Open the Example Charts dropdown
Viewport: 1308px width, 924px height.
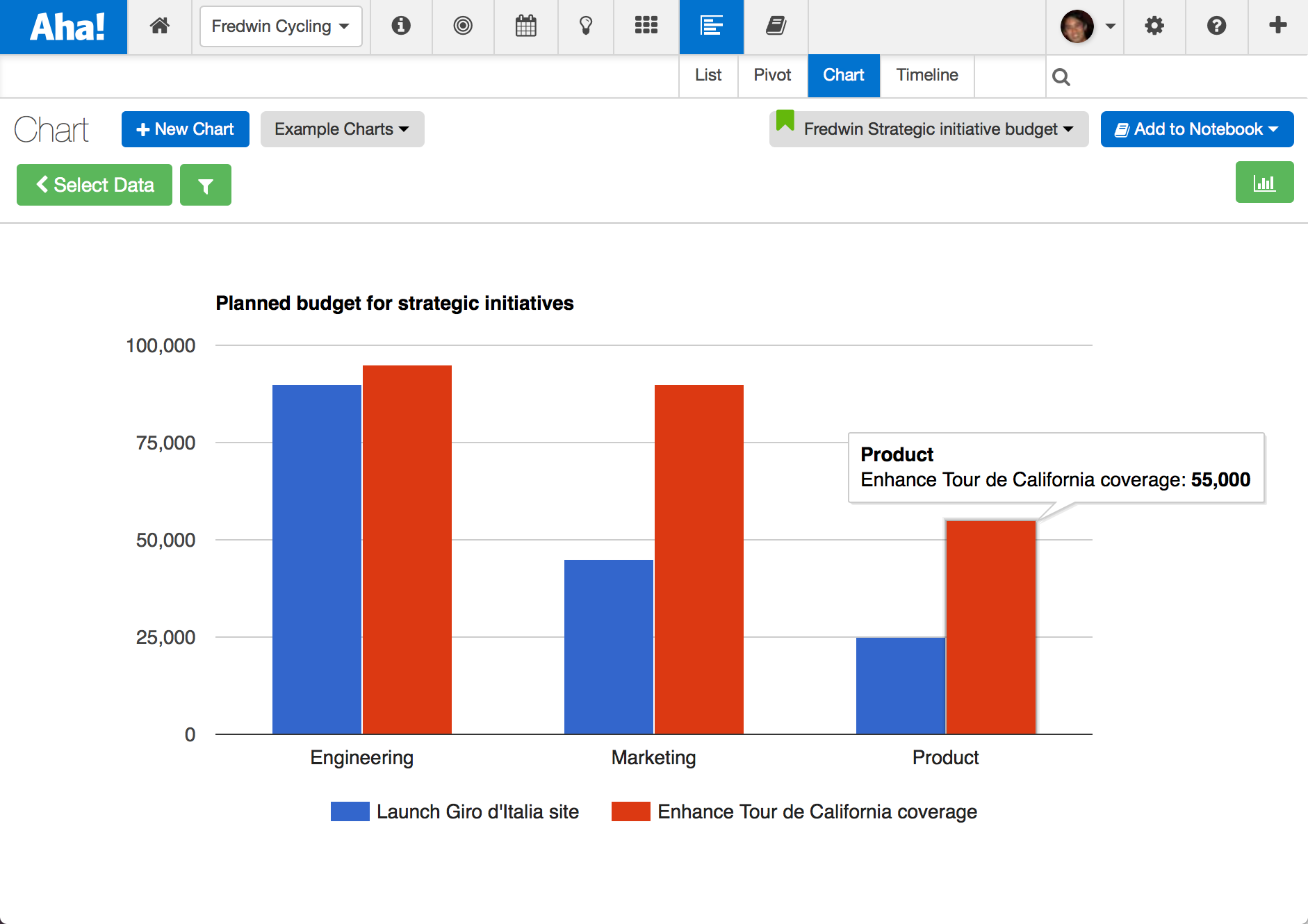[341, 129]
